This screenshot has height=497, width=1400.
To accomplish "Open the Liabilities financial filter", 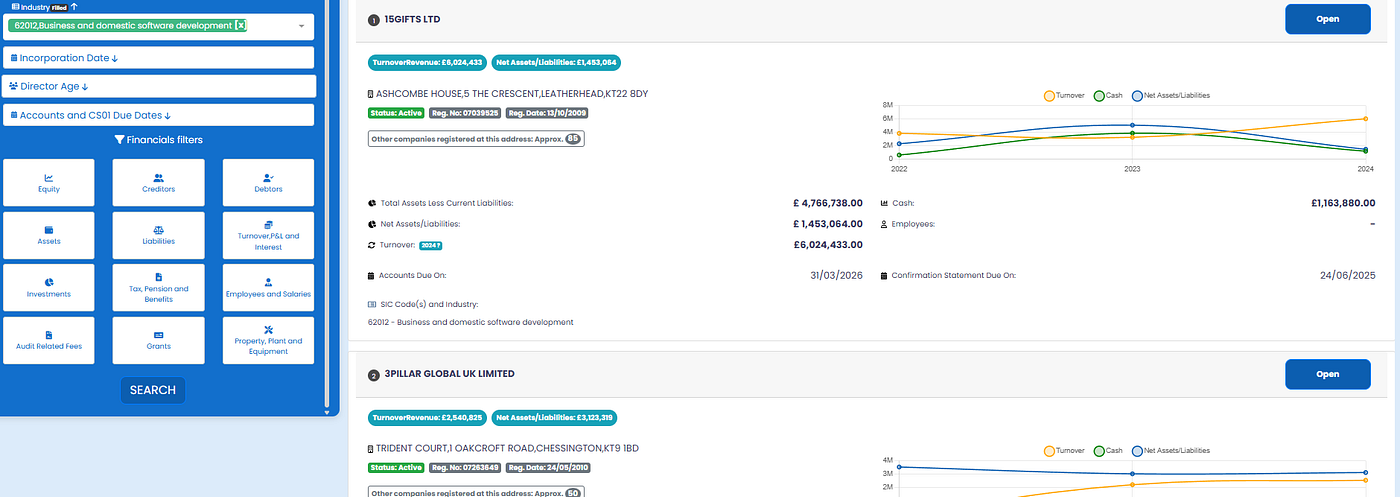I will point(159,235).
